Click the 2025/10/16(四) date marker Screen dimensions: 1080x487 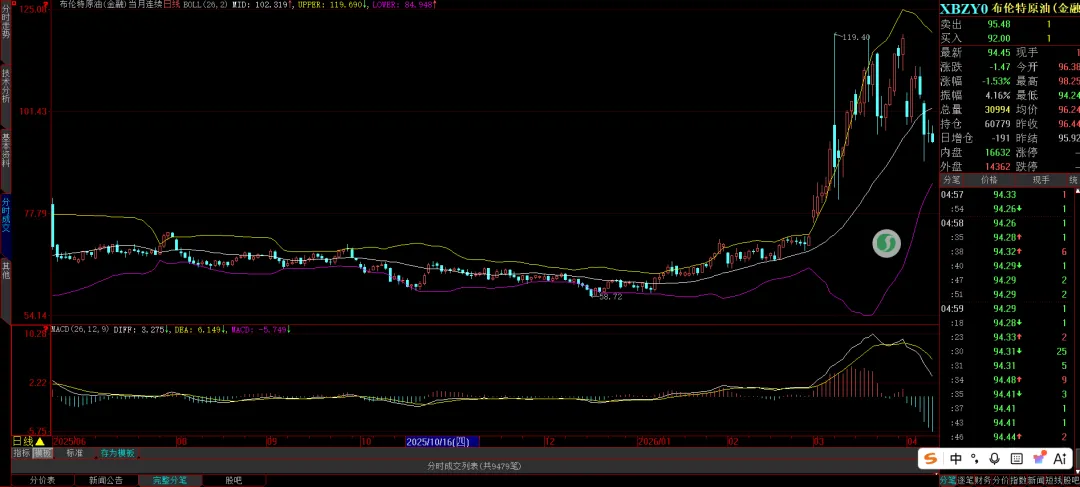442,441
